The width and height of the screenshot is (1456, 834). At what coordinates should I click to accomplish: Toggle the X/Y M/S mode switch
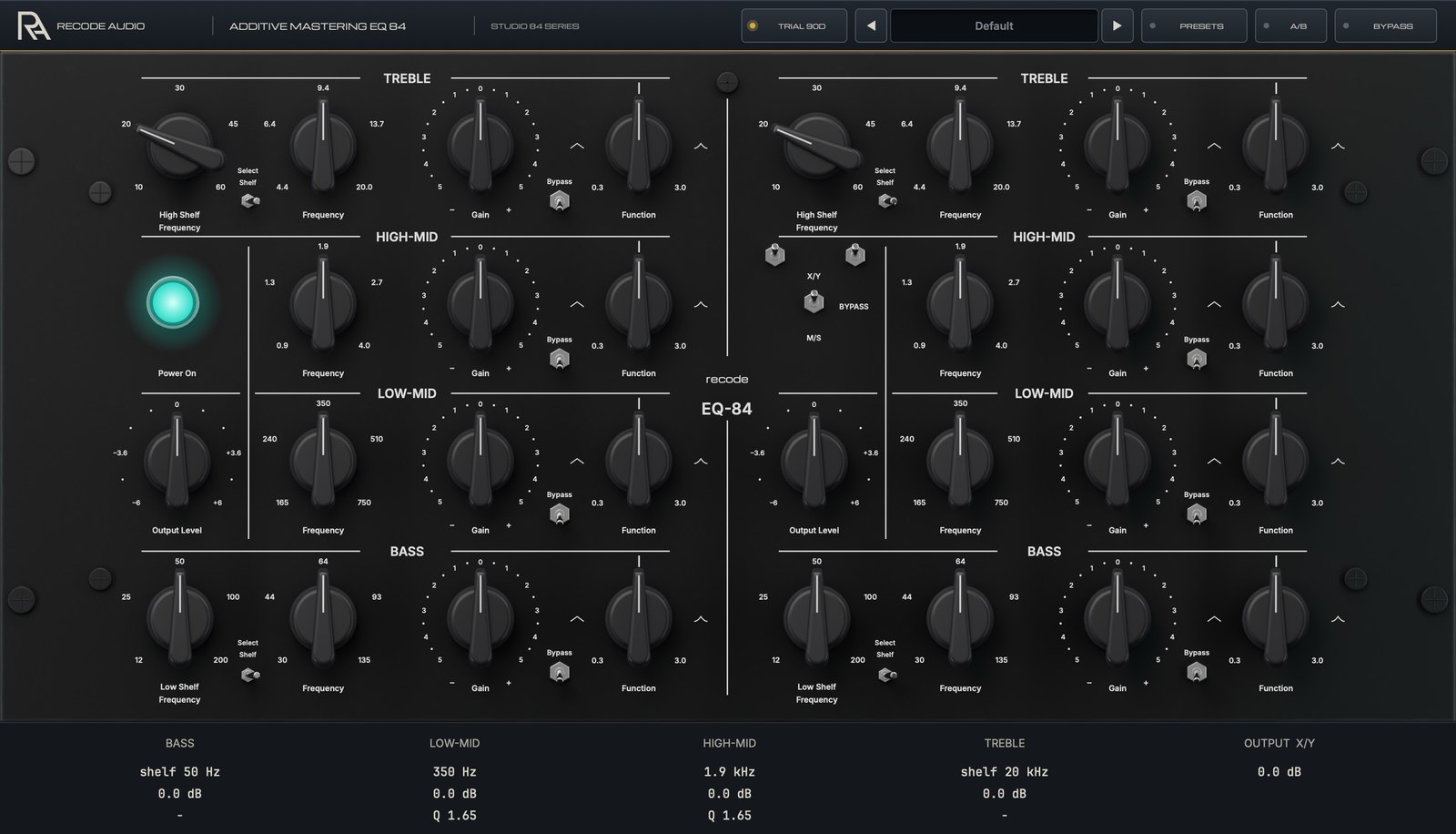click(x=814, y=301)
